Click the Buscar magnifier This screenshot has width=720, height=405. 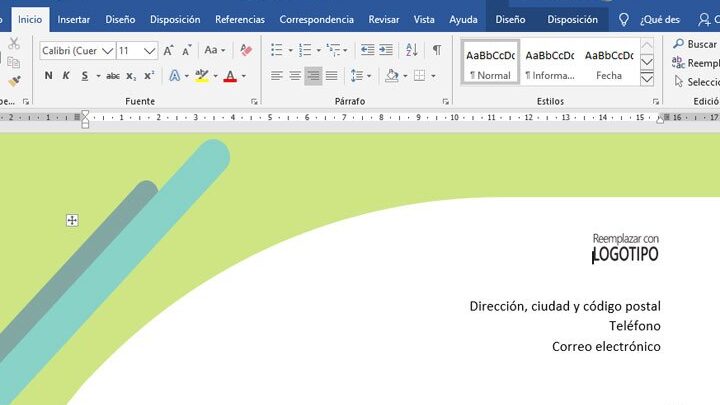[x=678, y=44]
